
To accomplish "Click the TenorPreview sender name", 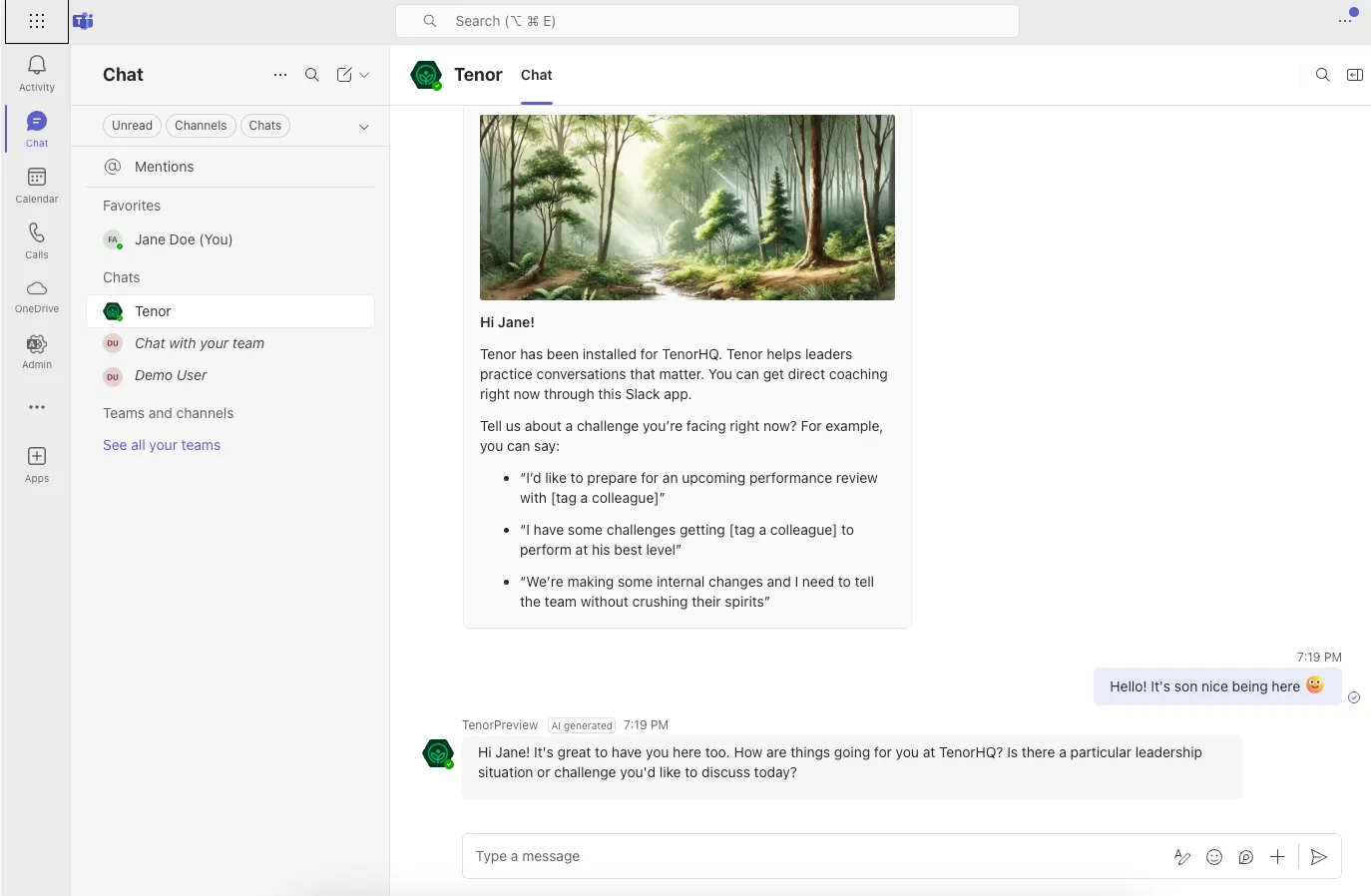I will [500, 725].
